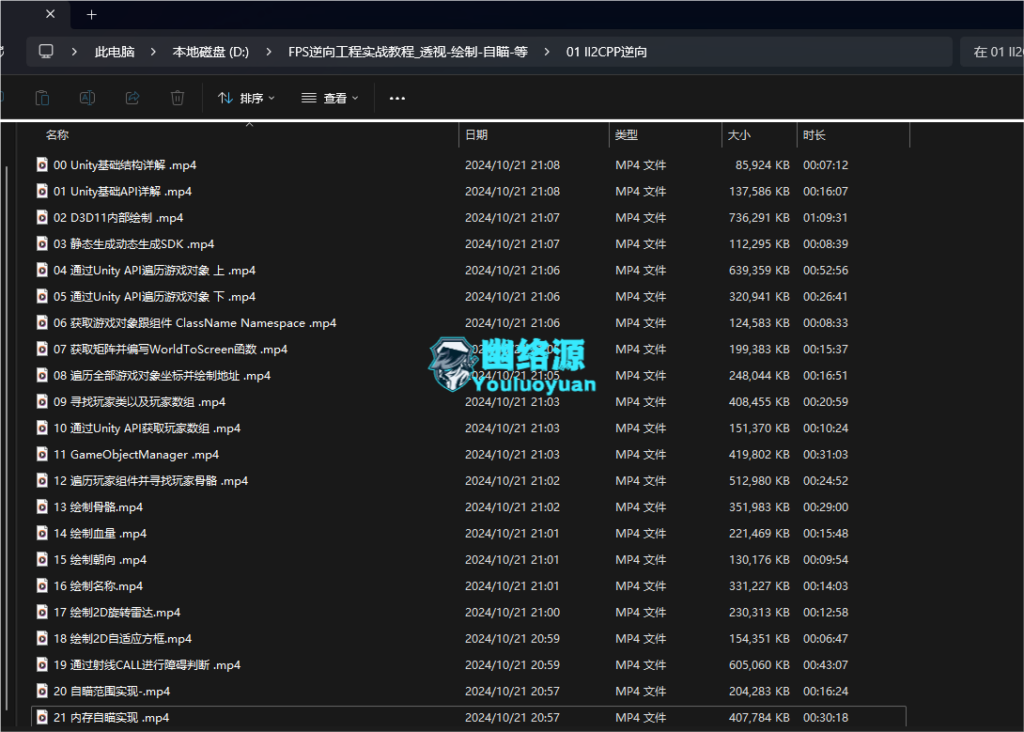Viewport: 1024px width, 732px height.
Task: Add a new Explorer tab with plus button
Action: [91, 14]
